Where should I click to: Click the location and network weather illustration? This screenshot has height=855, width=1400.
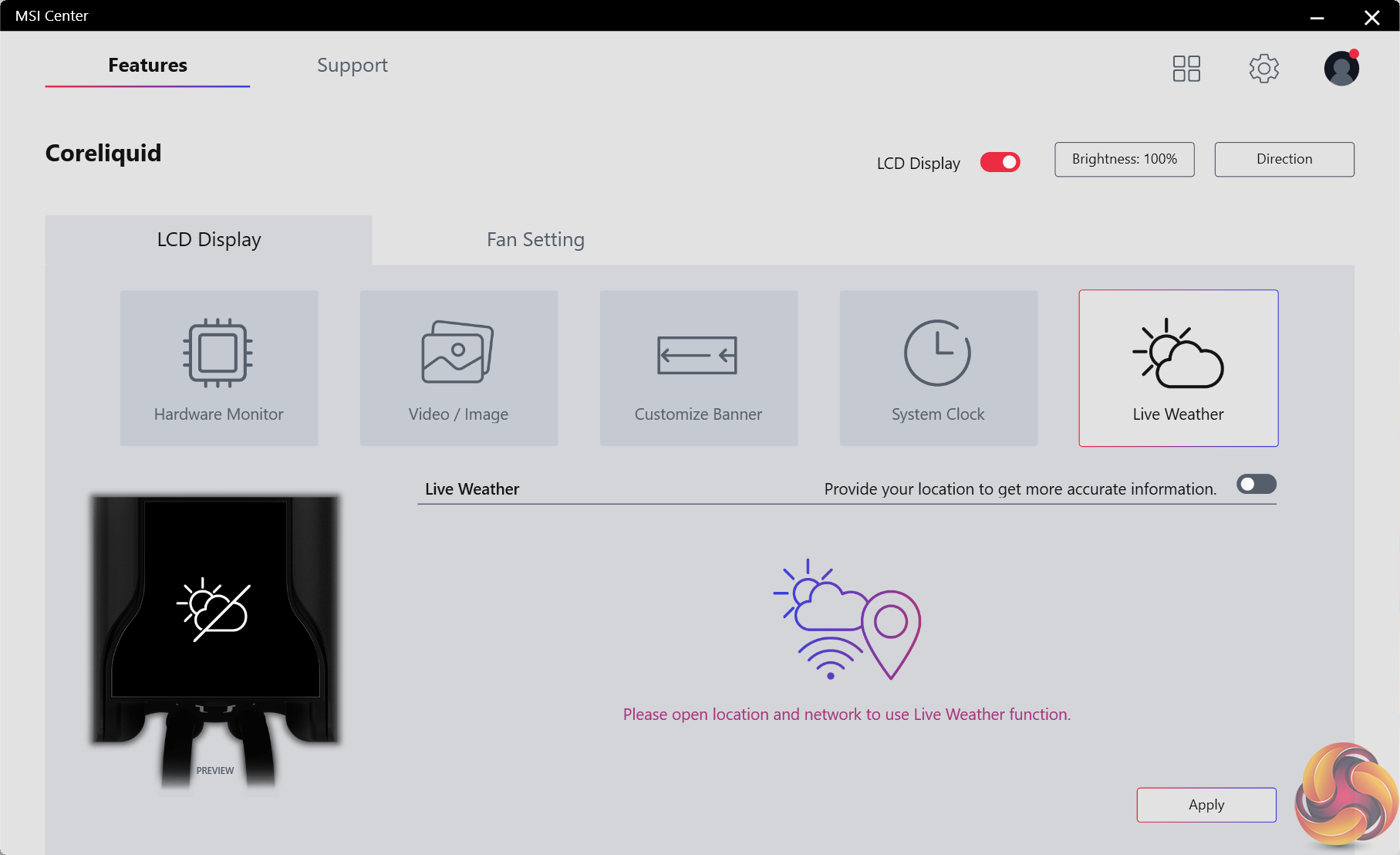click(847, 620)
